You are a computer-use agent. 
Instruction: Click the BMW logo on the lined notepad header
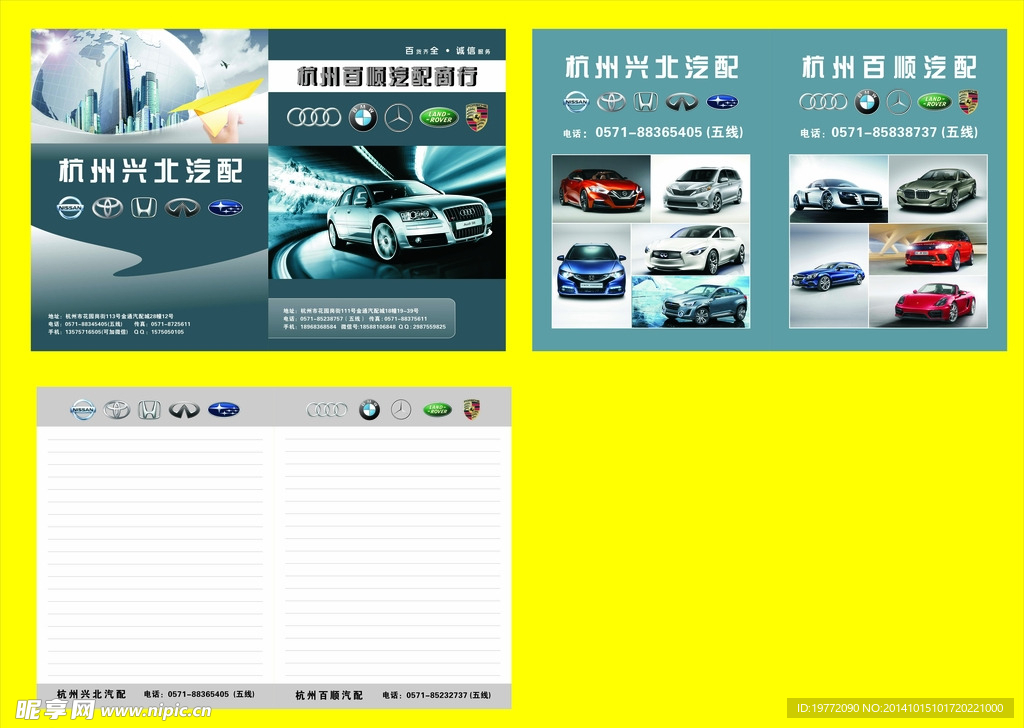(369, 409)
